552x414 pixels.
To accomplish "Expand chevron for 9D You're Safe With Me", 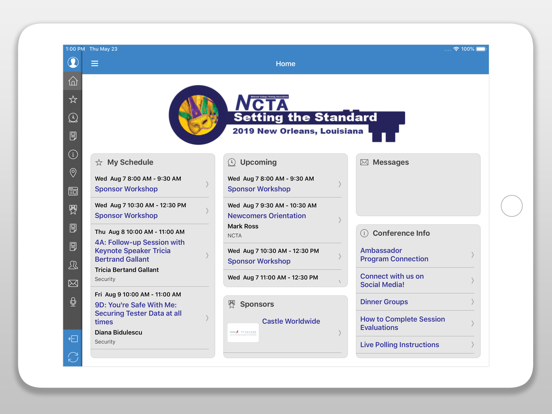I will [207, 318].
